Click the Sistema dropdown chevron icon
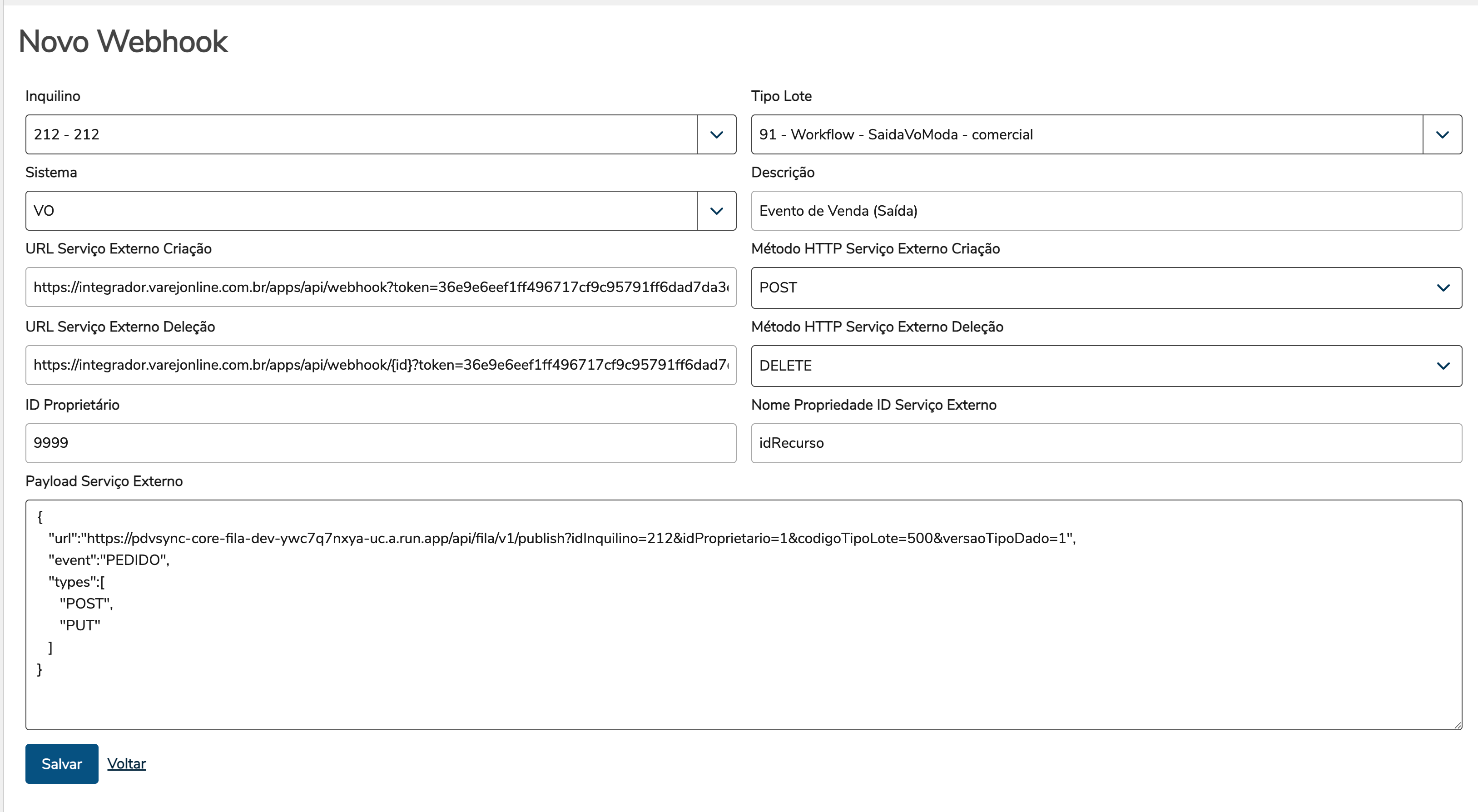Screen dimensions: 1478x812 [716, 211]
